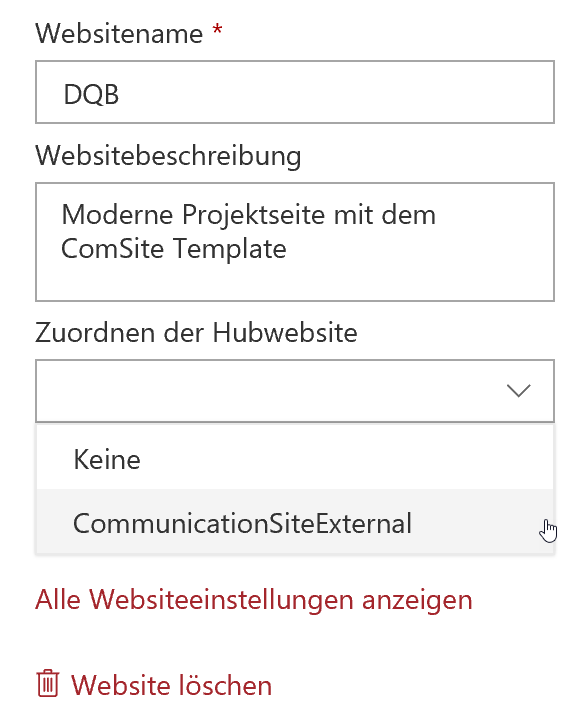
Task: Click the trash can delete icon
Action: pos(48,683)
